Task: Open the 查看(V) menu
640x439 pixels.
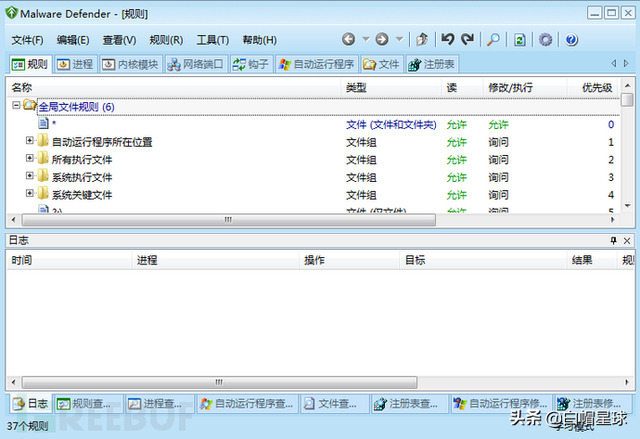Action: [119, 40]
